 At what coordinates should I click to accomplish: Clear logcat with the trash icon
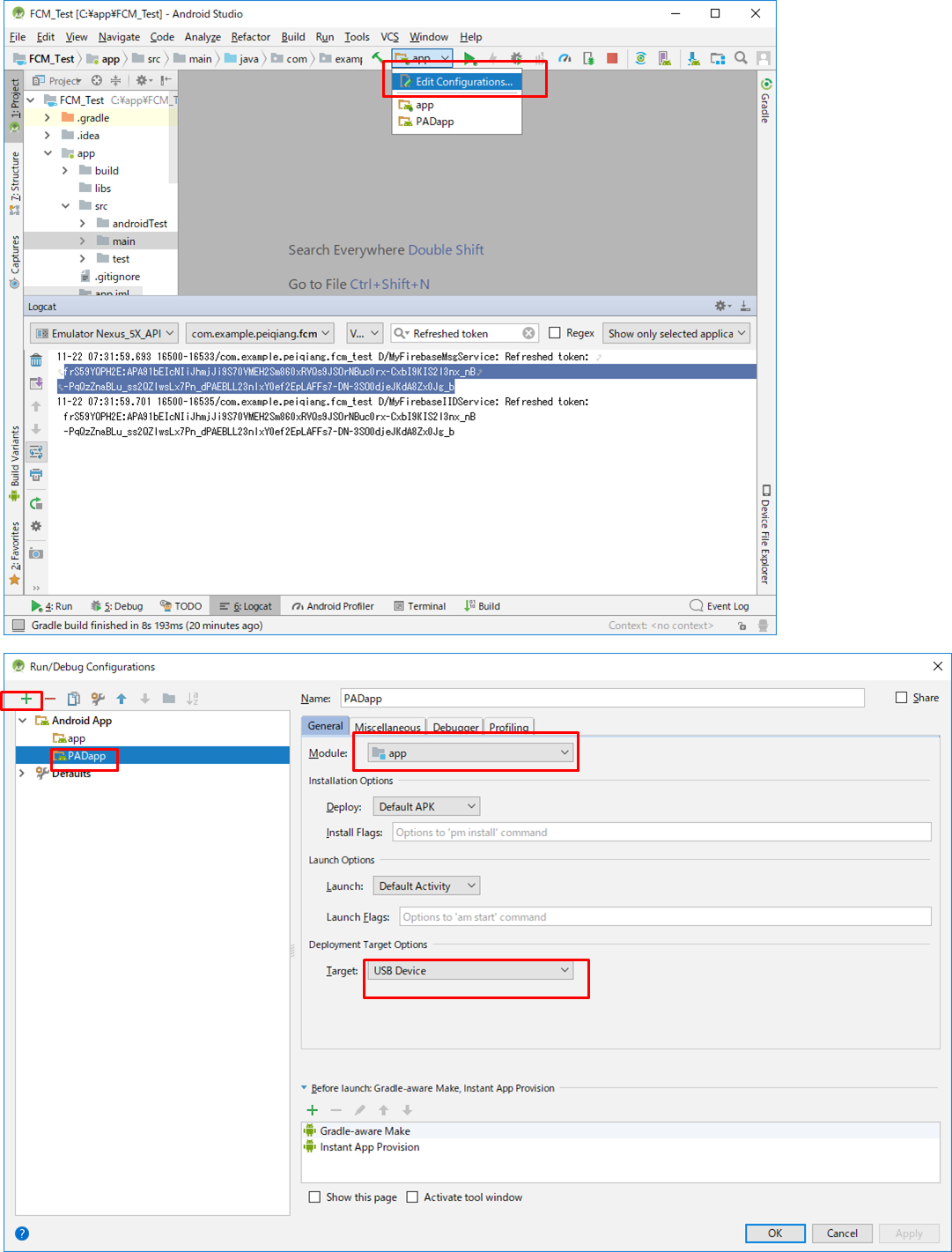(36, 359)
